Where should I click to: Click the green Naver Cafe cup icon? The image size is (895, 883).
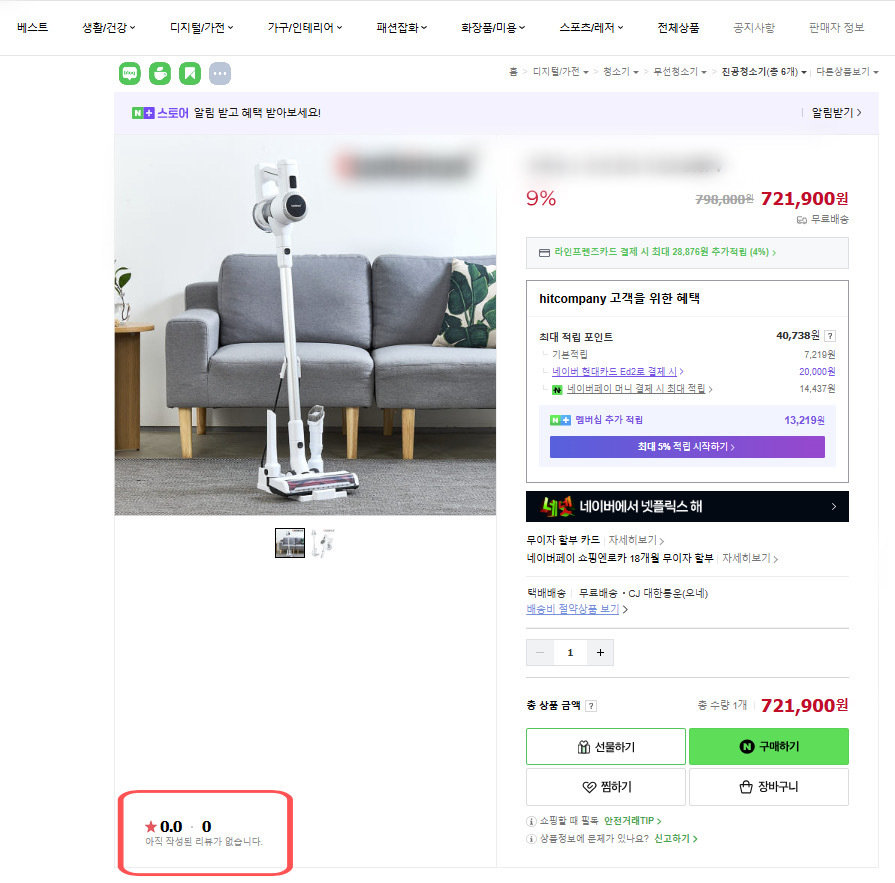(x=160, y=73)
